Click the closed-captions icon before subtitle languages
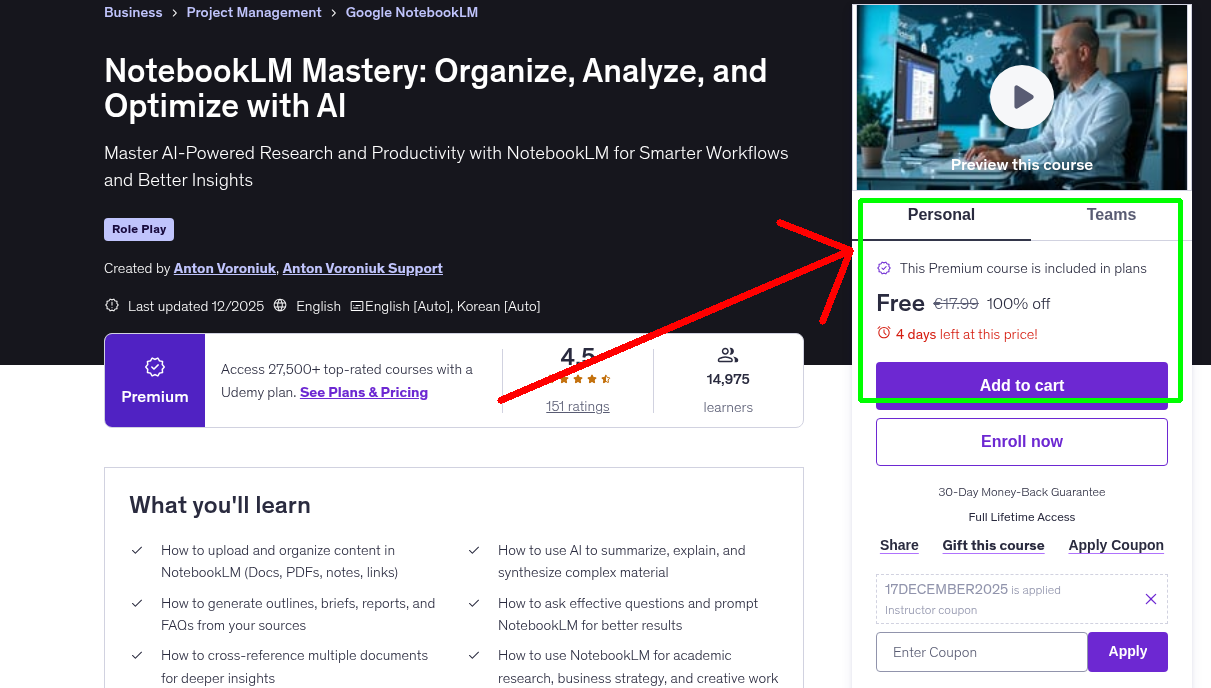The width and height of the screenshot is (1211, 688). 356,306
